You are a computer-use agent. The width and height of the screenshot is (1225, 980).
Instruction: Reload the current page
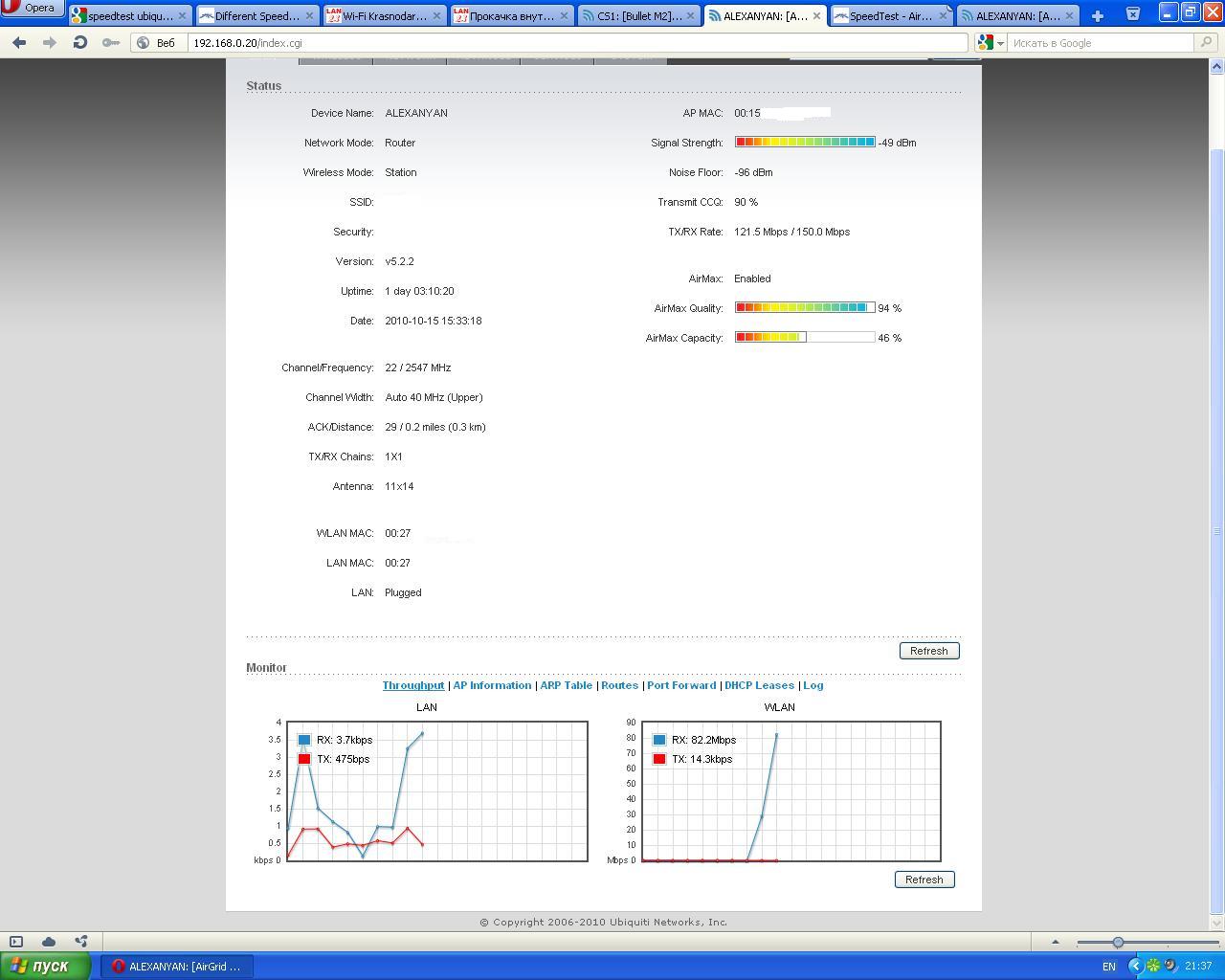[x=80, y=43]
